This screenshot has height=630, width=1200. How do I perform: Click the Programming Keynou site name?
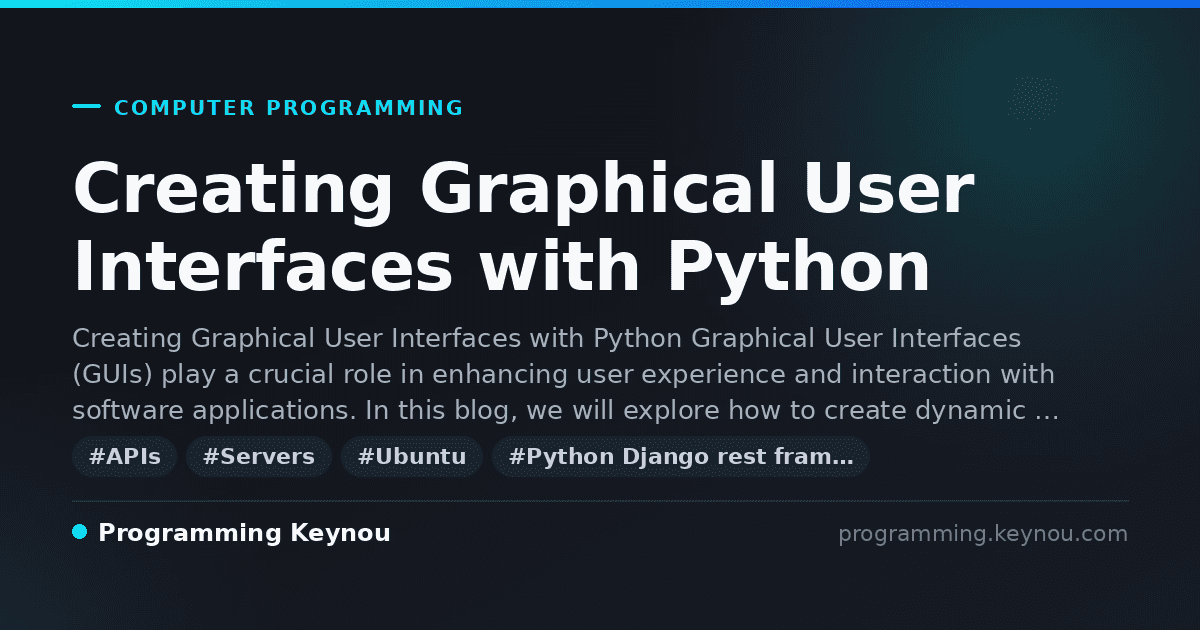tap(244, 534)
